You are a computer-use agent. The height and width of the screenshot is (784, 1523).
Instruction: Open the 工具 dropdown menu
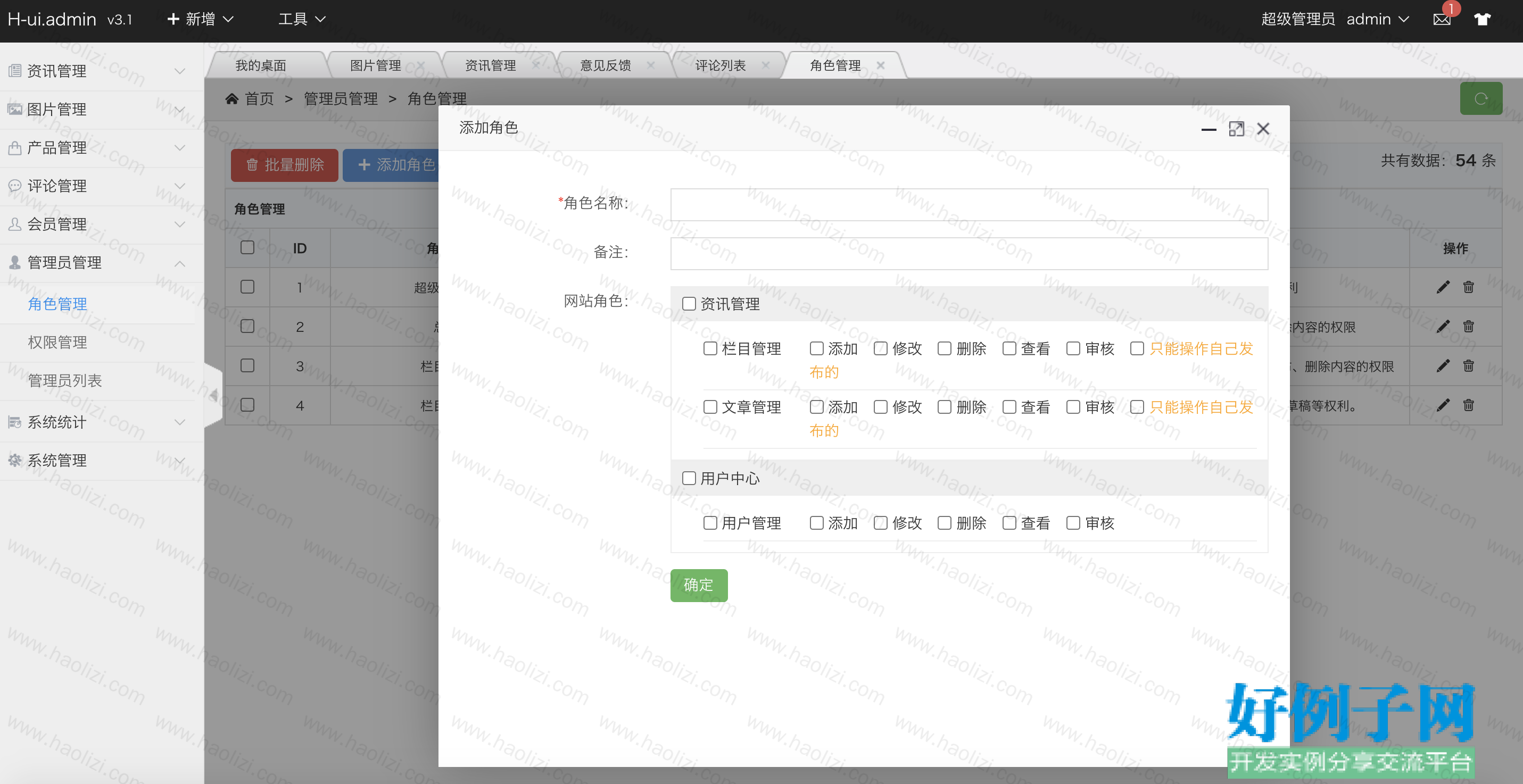point(302,20)
